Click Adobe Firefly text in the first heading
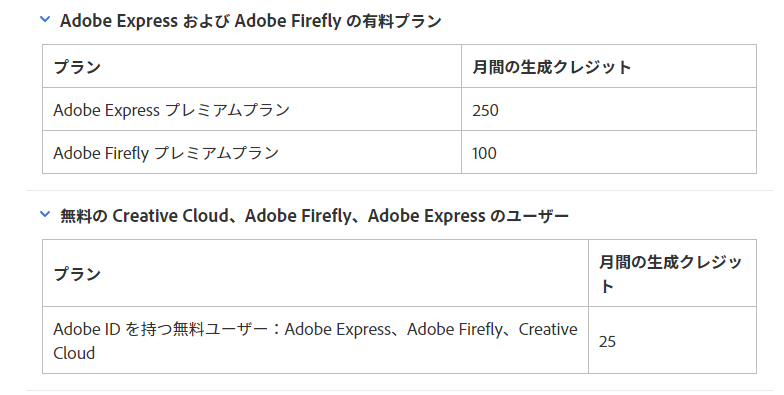Screen dimensions: 784x395 coord(288,21)
